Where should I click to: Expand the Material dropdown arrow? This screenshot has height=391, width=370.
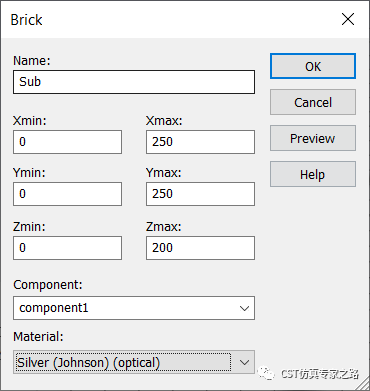tap(244, 362)
